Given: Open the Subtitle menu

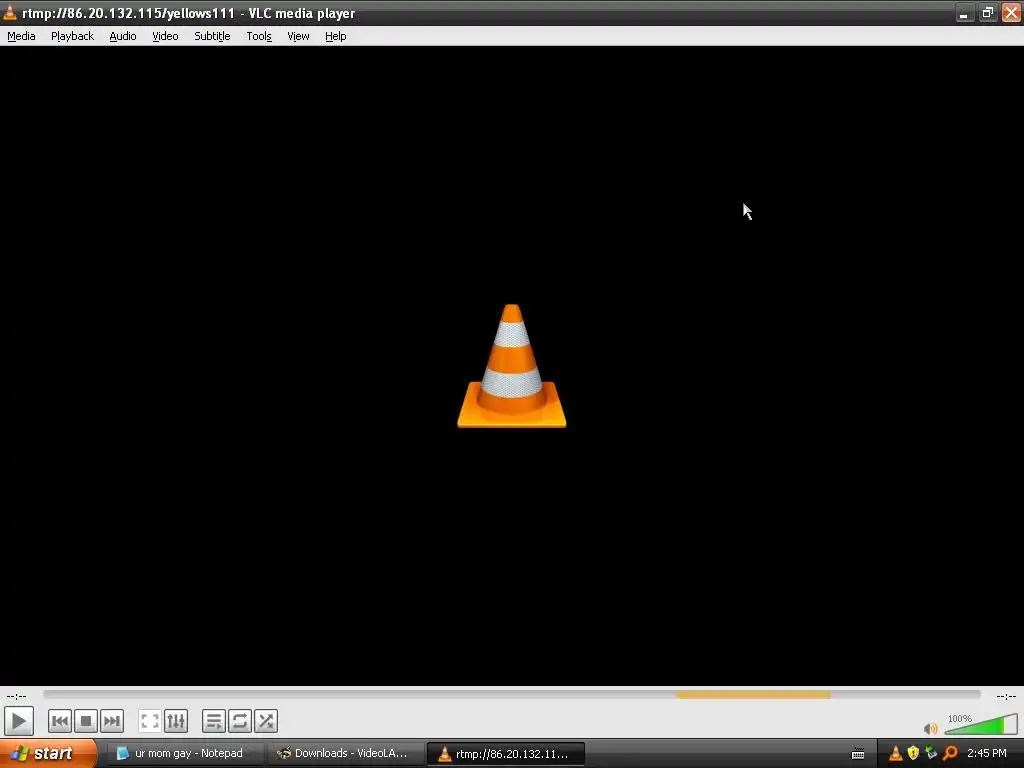Looking at the screenshot, I should 212,36.
